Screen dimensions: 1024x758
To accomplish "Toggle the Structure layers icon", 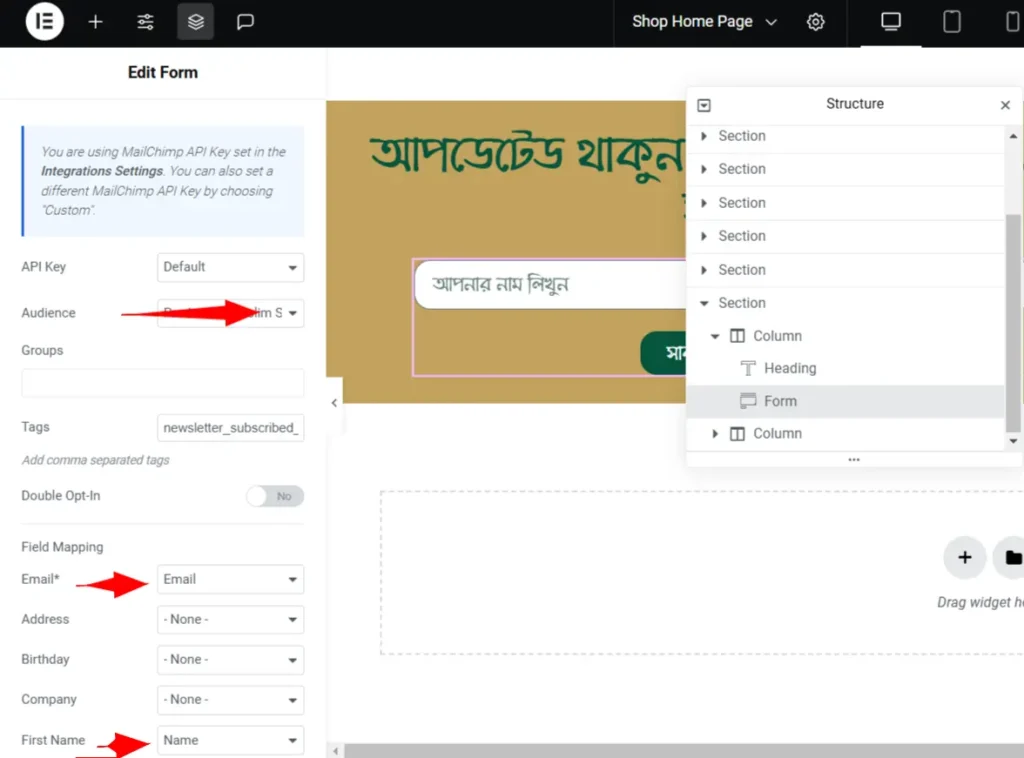I will tap(195, 22).
